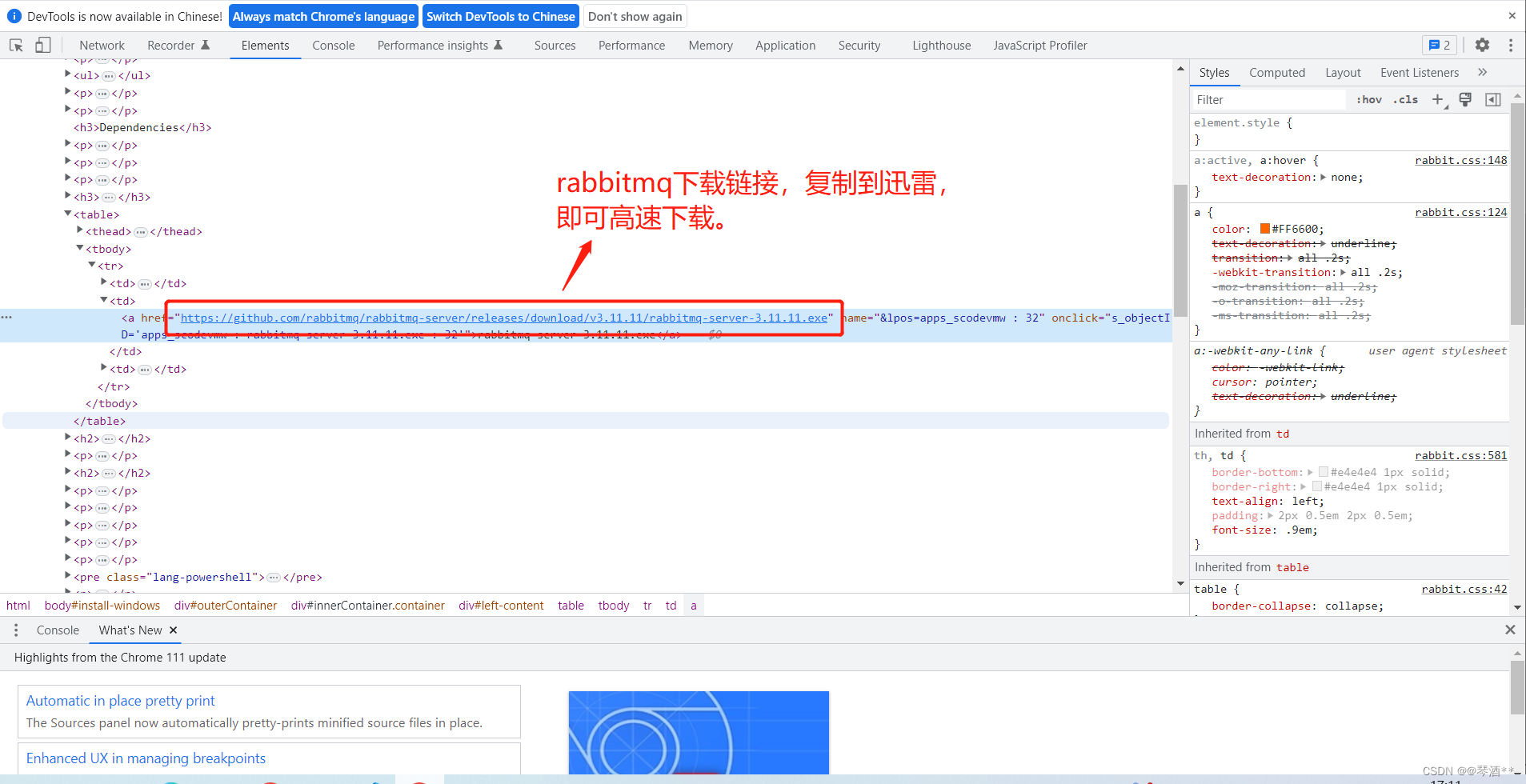Switch to the Application tab
The width and height of the screenshot is (1526, 784).
786,46
